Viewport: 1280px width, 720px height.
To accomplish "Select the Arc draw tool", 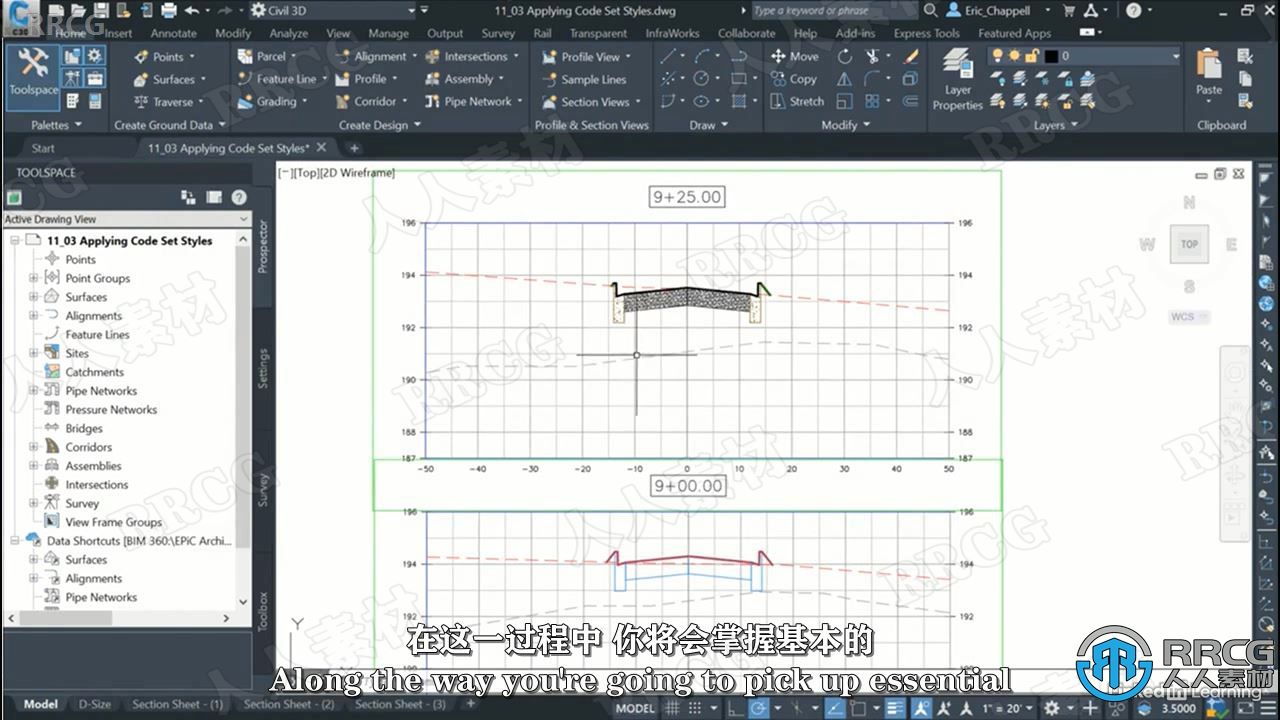I will pyautogui.click(x=702, y=57).
